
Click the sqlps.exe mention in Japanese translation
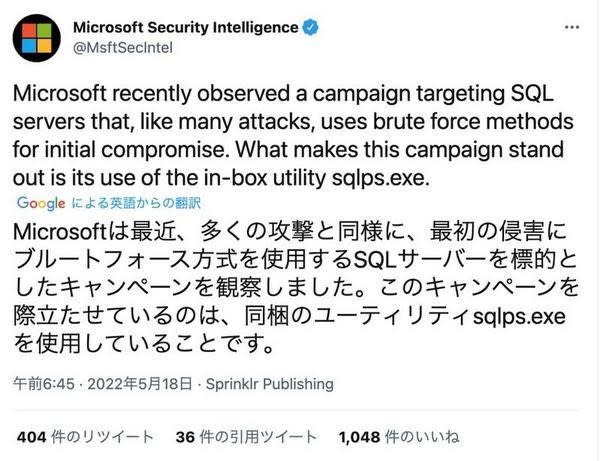point(519,317)
